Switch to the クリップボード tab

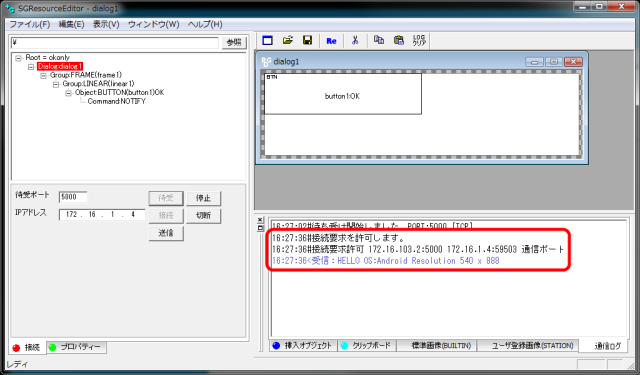click(366, 346)
